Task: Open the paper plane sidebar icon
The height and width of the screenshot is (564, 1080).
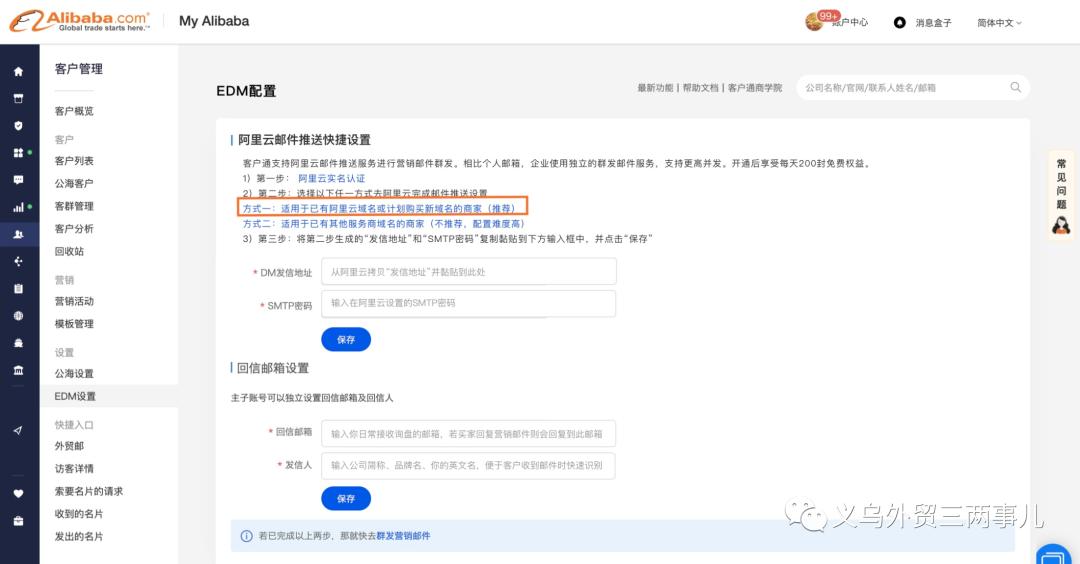Action: point(19,430)
